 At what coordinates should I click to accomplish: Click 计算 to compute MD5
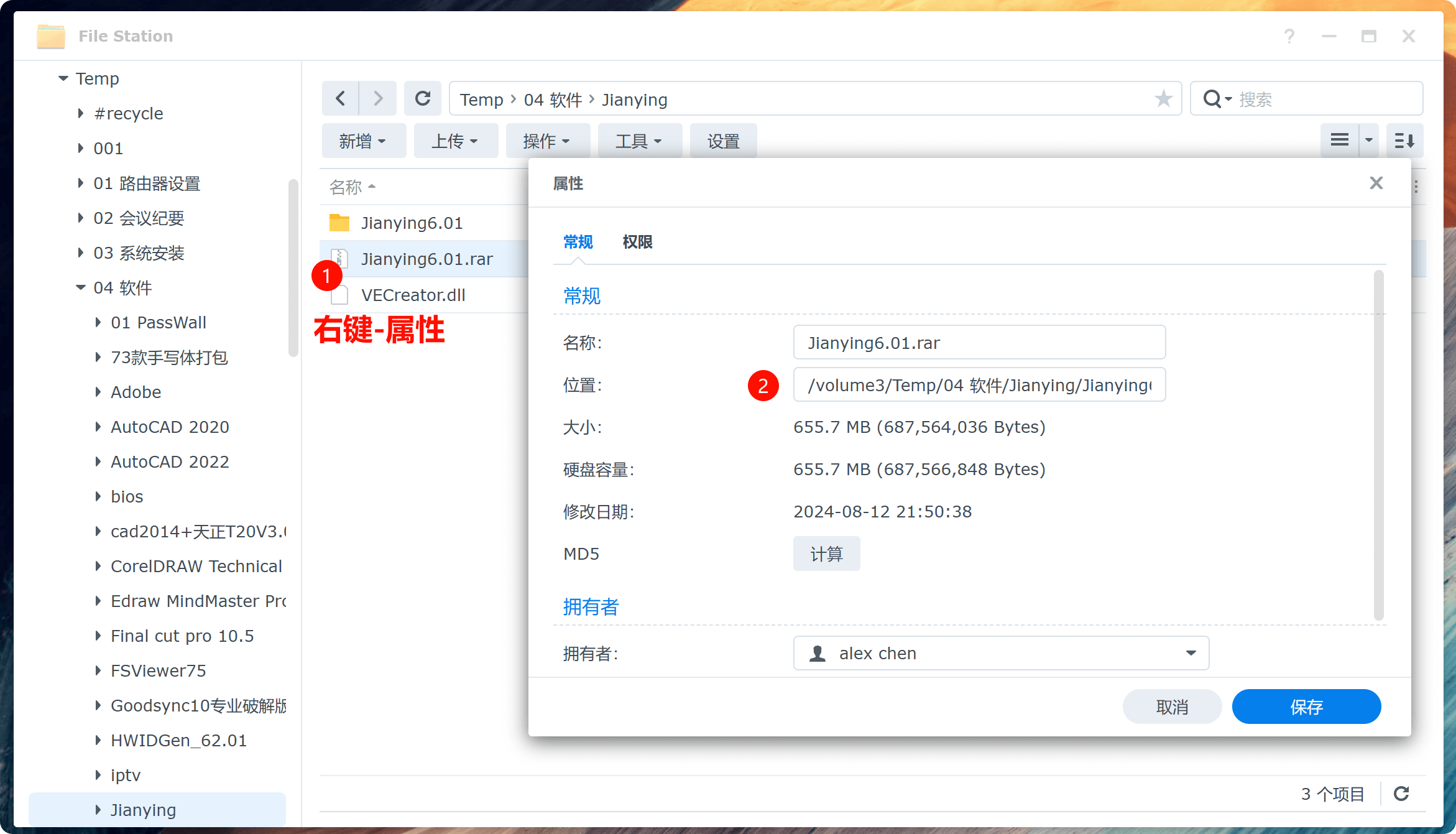point(826,554)
